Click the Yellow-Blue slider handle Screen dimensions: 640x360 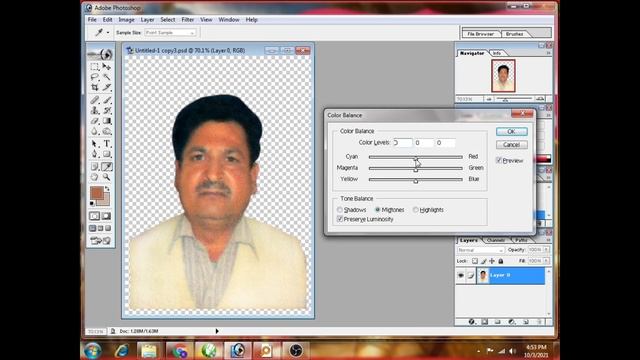[x=416, y=181]
